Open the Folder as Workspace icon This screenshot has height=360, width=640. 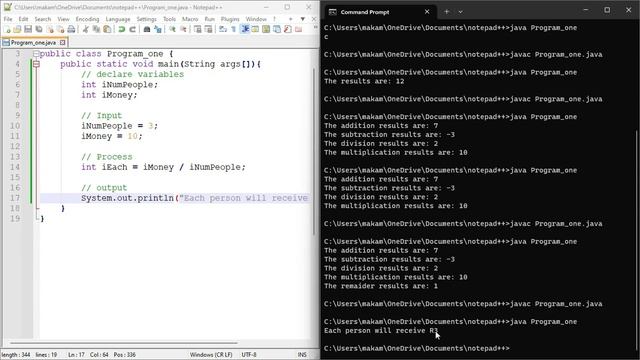point(298,29)
